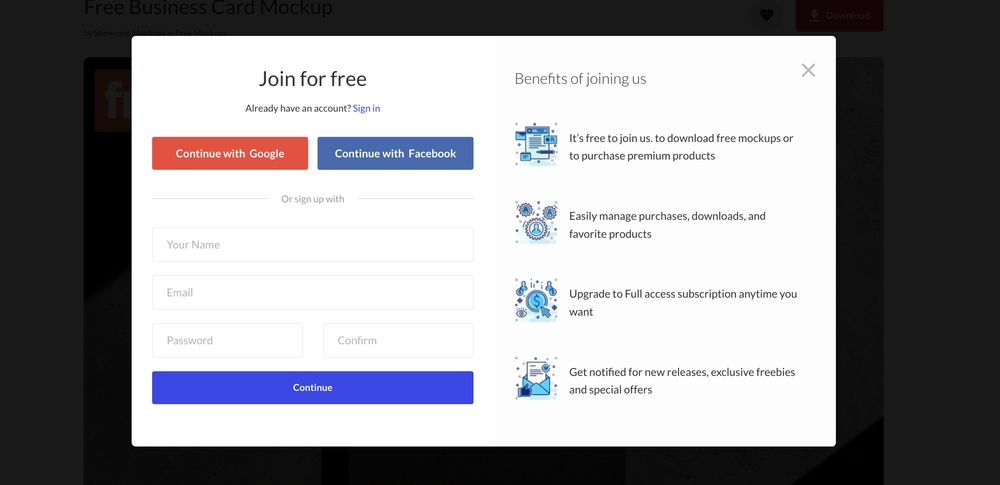Select the Password field
This screenshot has width=1000, height=485.
[x=227, y=340]
